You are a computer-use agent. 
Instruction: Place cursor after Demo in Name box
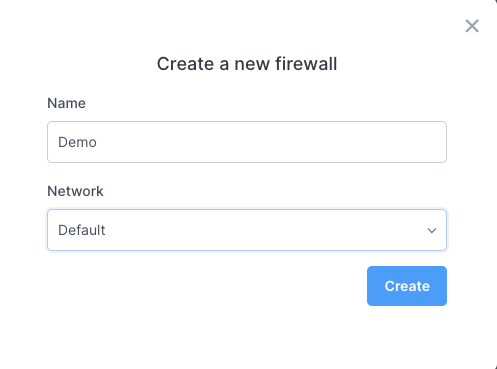98,142
